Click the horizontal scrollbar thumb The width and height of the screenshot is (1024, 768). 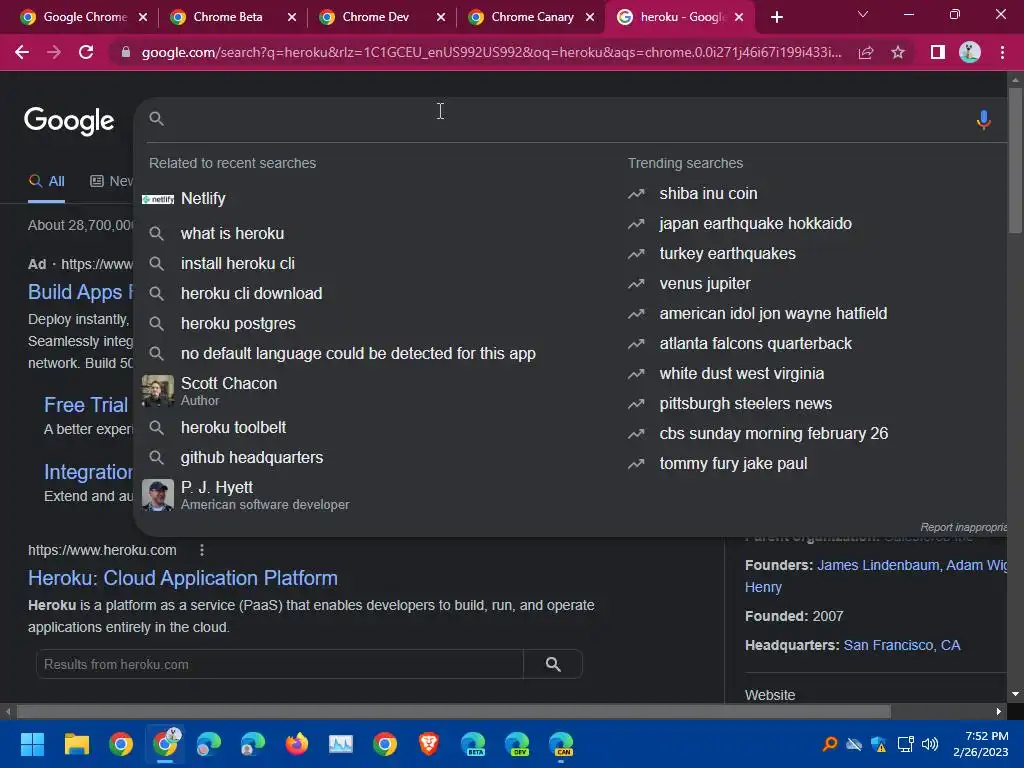click(453, 711)
